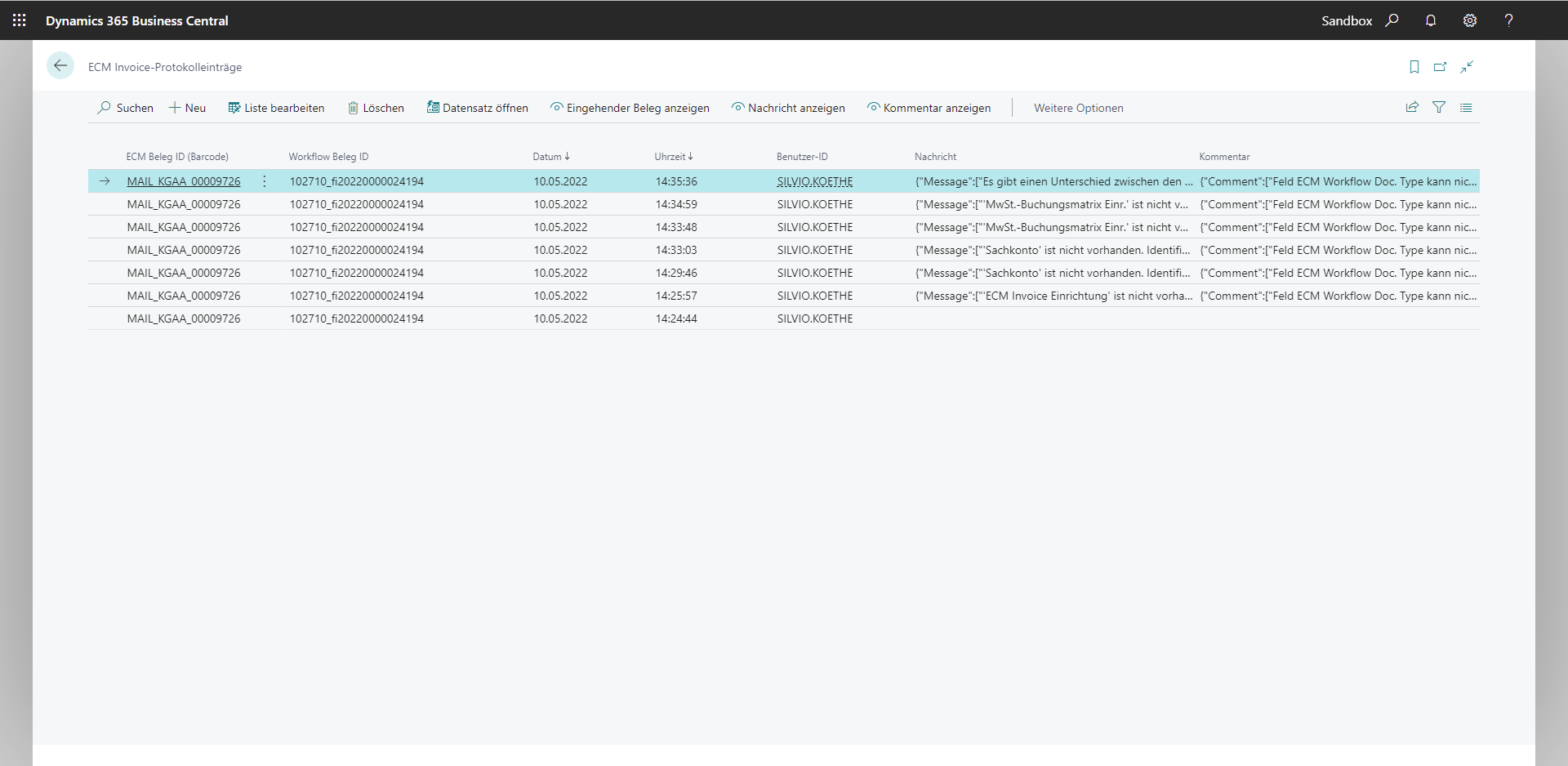Open the notifications bell

tap(1431, 20)
